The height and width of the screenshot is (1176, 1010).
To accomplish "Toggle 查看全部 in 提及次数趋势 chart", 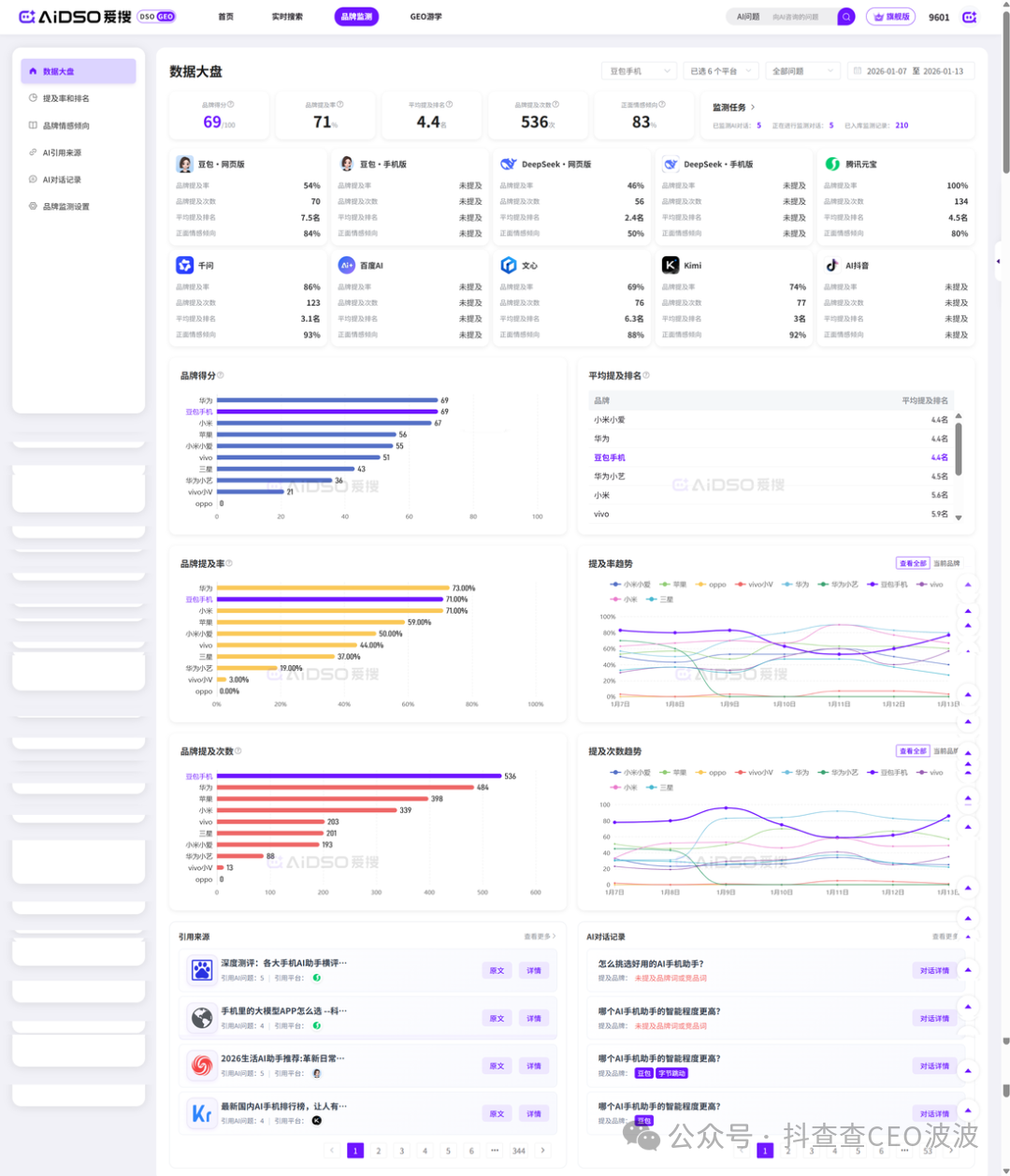I will coord(912,751).
